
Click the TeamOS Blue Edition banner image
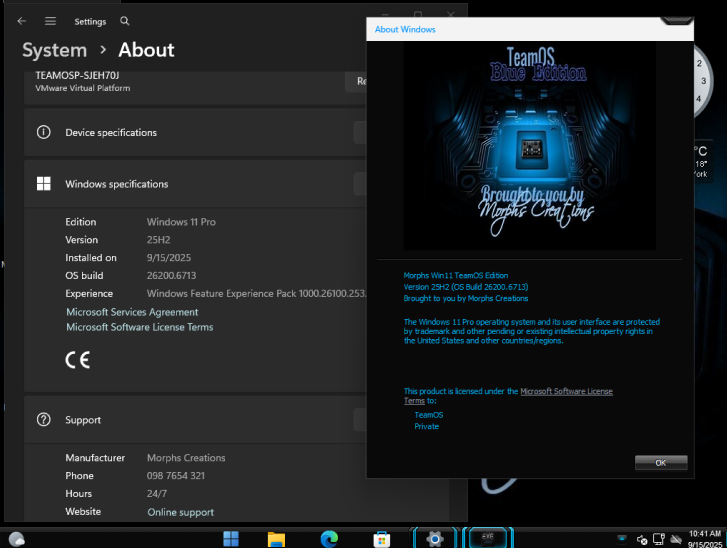pos(529,146)
